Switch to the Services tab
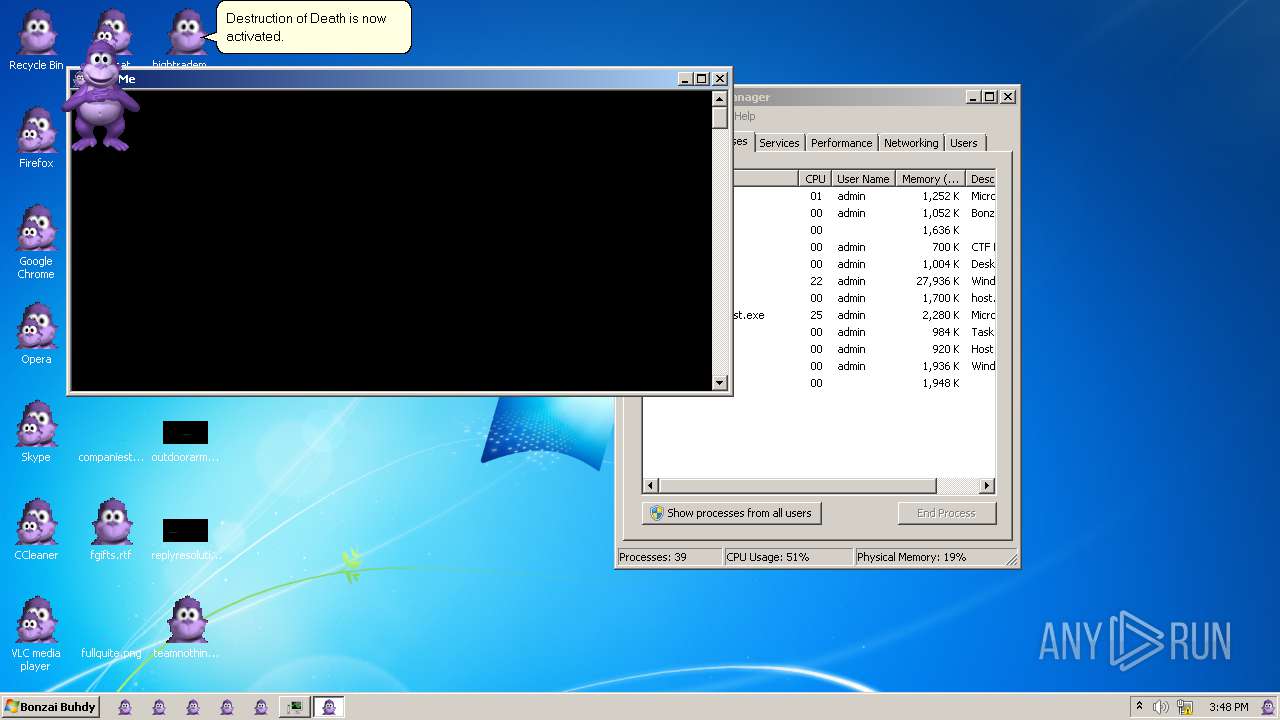The width and height of the screenshot is (1280, 720). 779,143
